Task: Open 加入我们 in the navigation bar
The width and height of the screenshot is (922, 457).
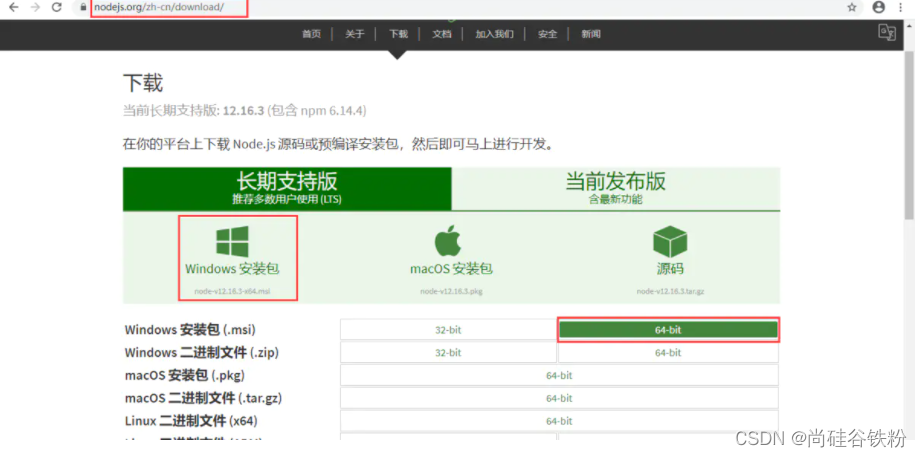Action: (x=495, y=34)
